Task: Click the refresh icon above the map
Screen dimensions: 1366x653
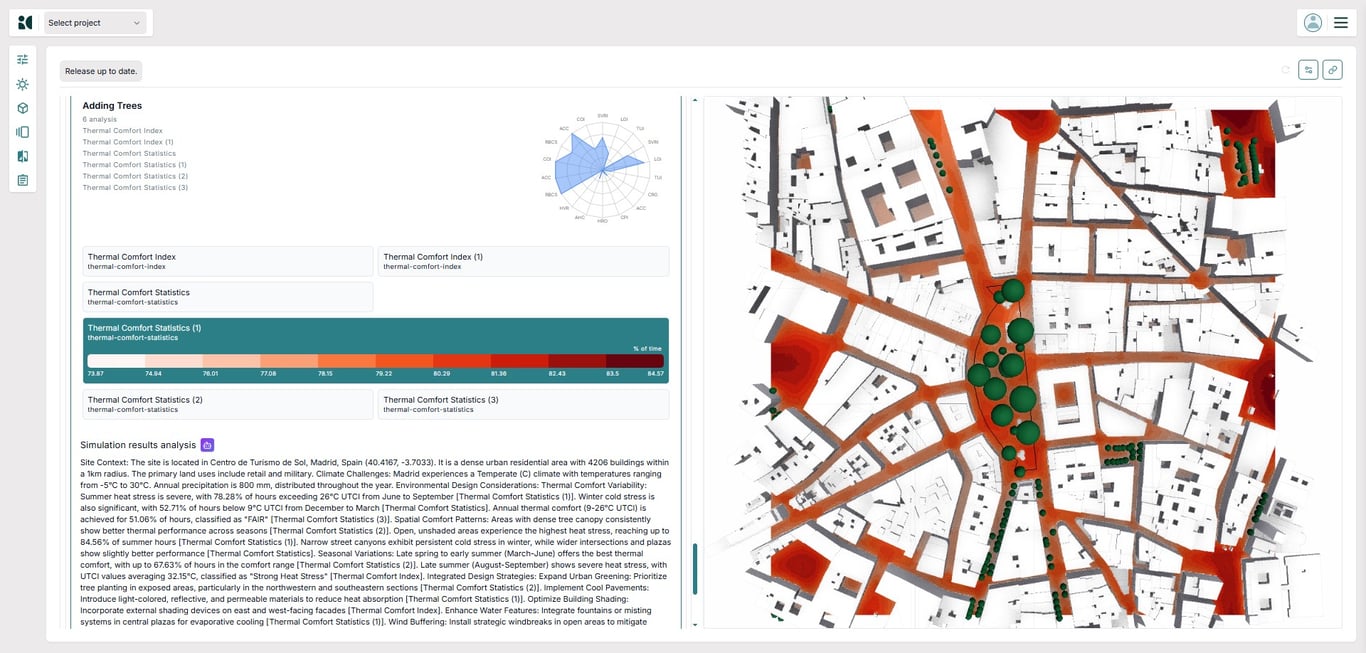Action: pos(1286,70)
